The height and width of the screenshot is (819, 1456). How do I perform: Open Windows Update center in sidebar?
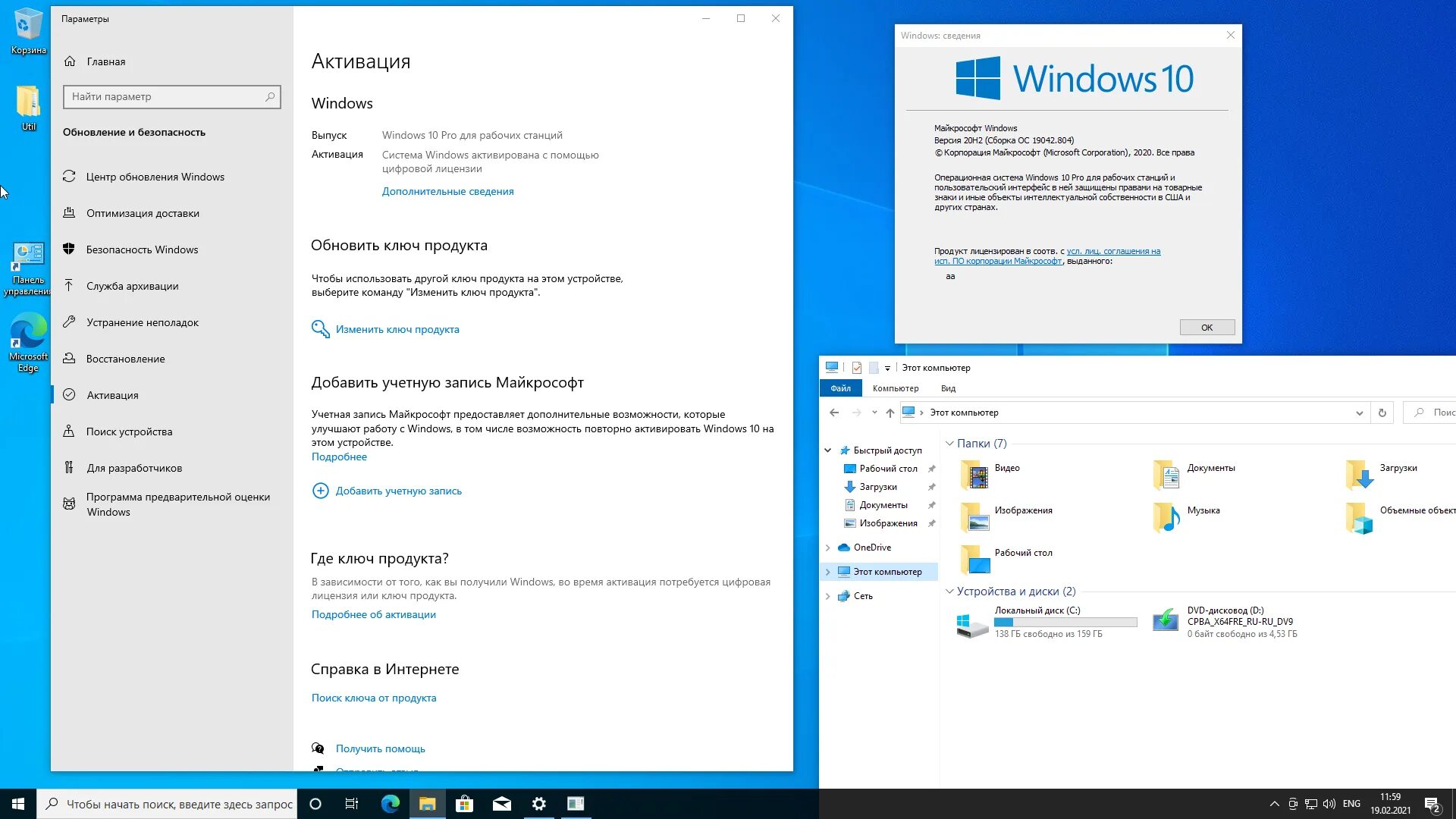pyautogui.click(x=155, y=177)
